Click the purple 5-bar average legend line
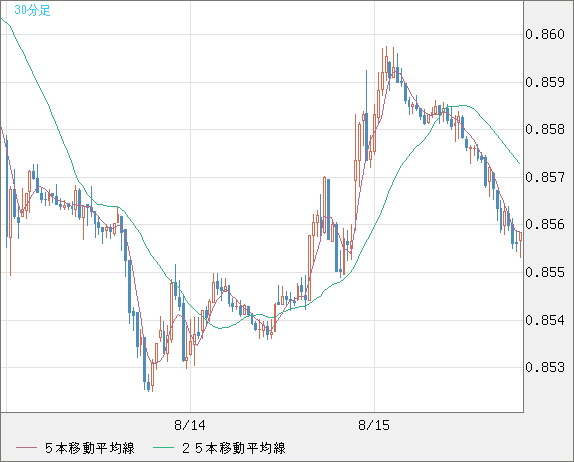The width and height of the screenshot is (574, 462). (x=26, y=448)
